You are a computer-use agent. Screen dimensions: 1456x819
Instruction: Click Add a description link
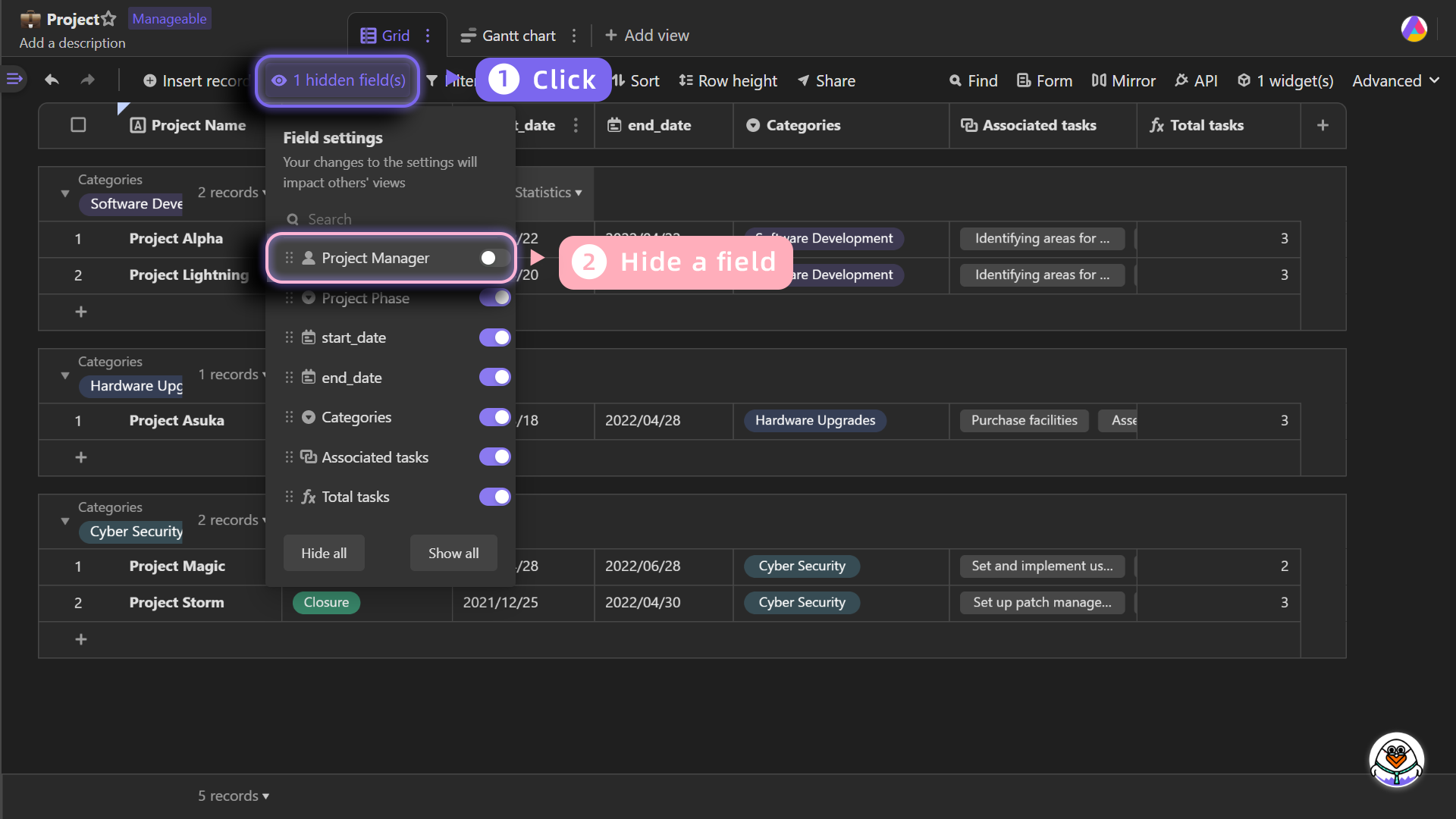click(x=72, y=43)
